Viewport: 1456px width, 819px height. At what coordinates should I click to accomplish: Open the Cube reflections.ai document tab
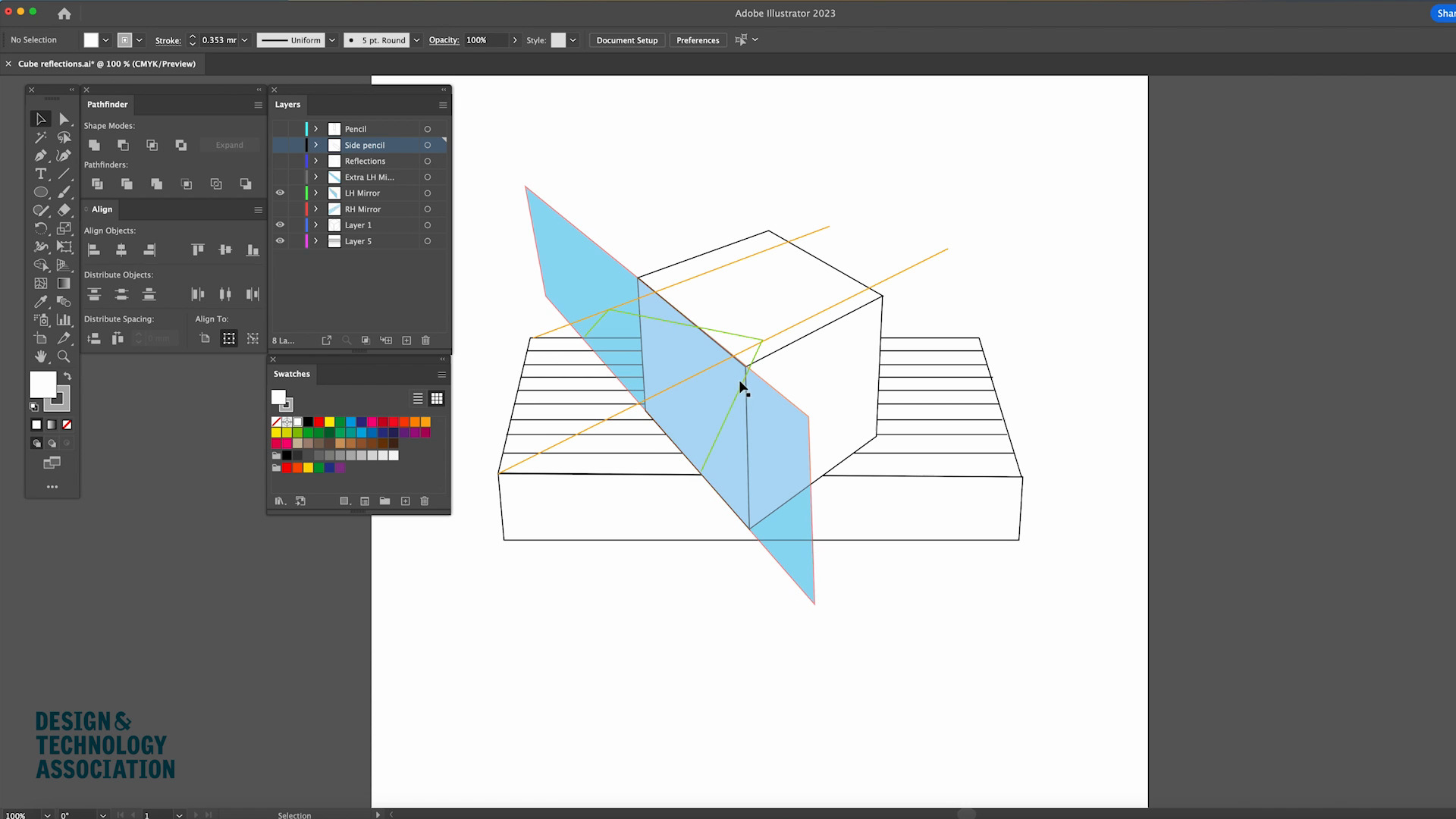[106, 64]
